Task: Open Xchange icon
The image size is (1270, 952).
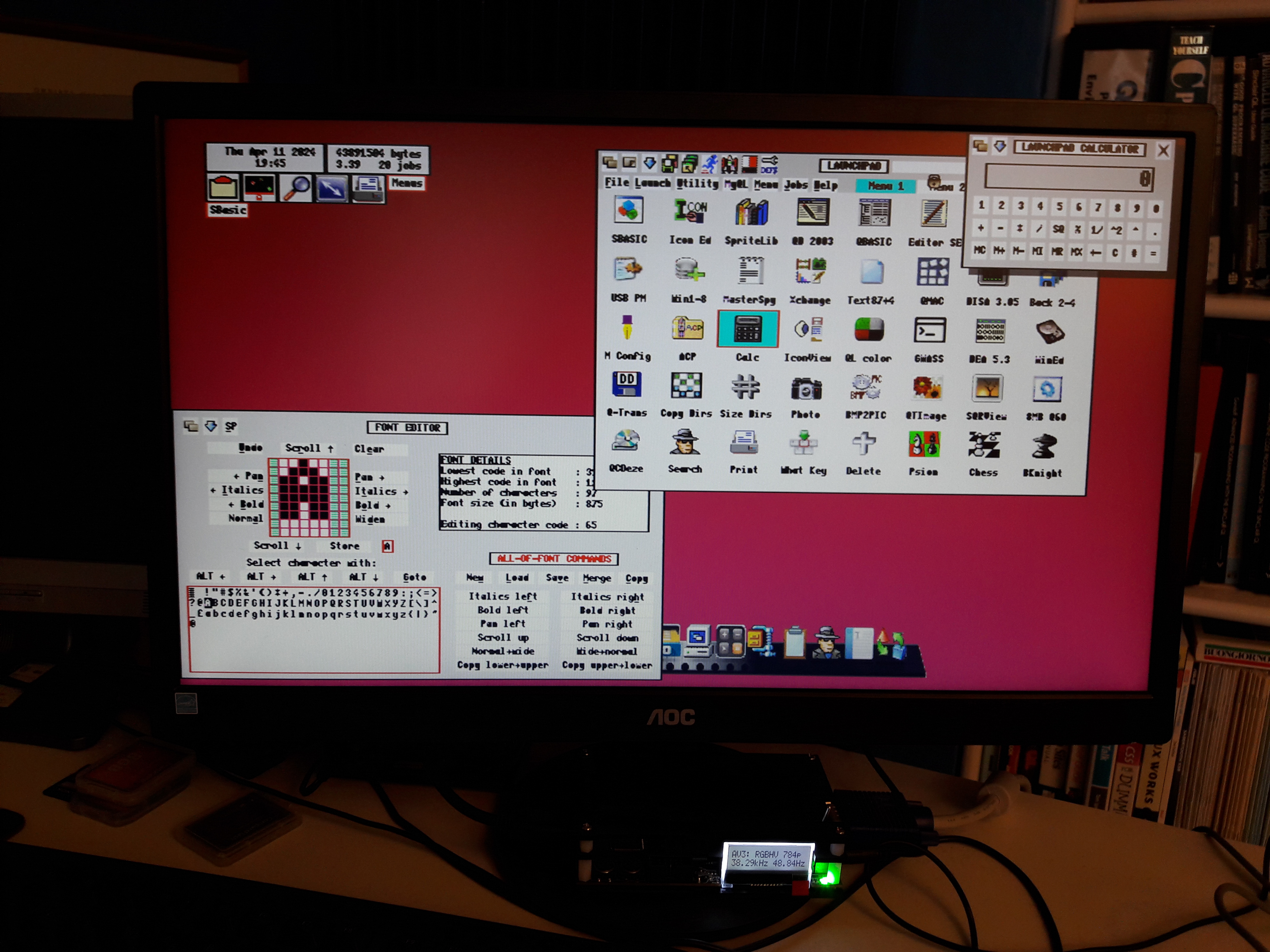Action: pos(810,271)
